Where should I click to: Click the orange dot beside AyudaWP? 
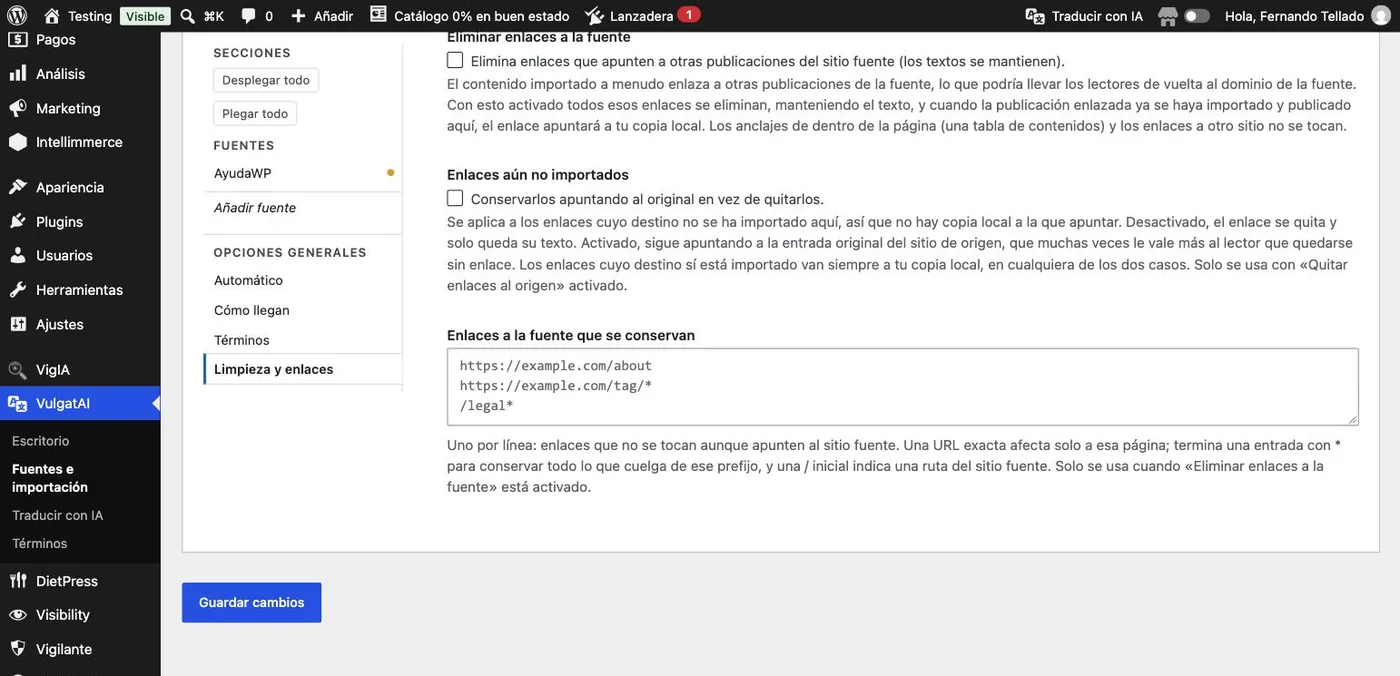point(390,173)
